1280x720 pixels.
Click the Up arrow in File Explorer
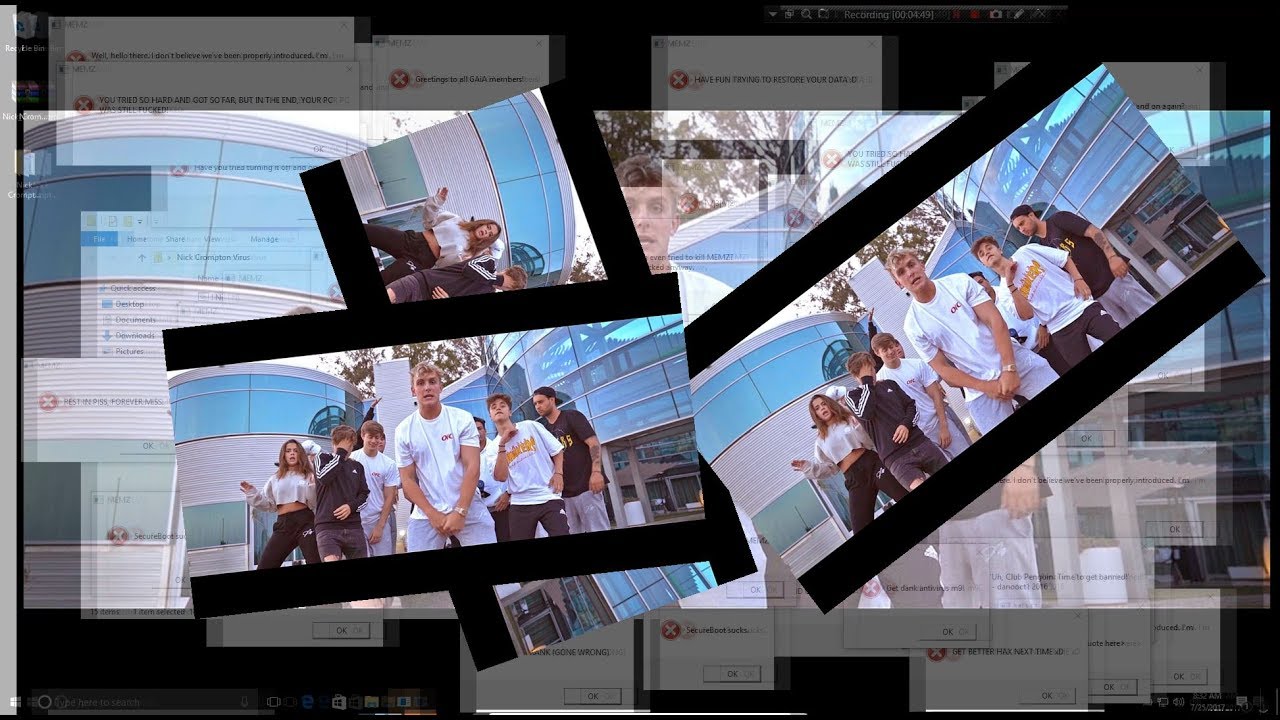click(x=141, y=257)
